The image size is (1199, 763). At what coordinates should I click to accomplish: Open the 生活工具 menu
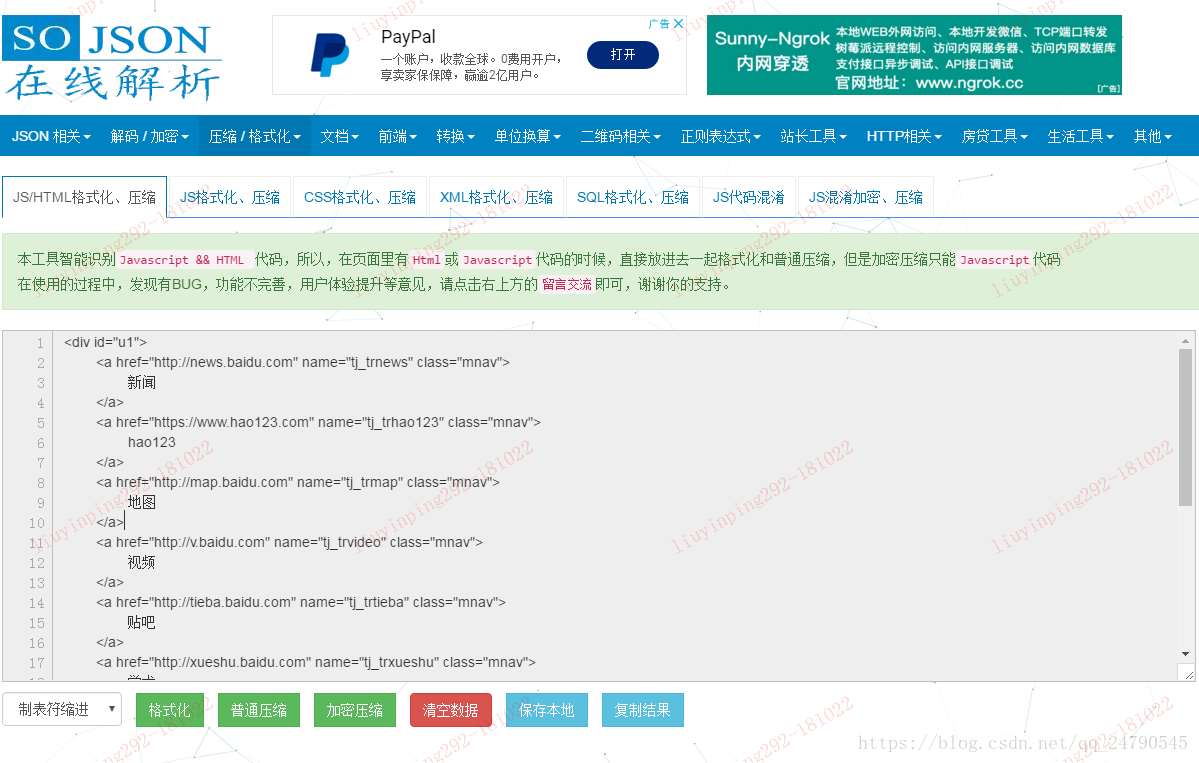pos(1080,136)
